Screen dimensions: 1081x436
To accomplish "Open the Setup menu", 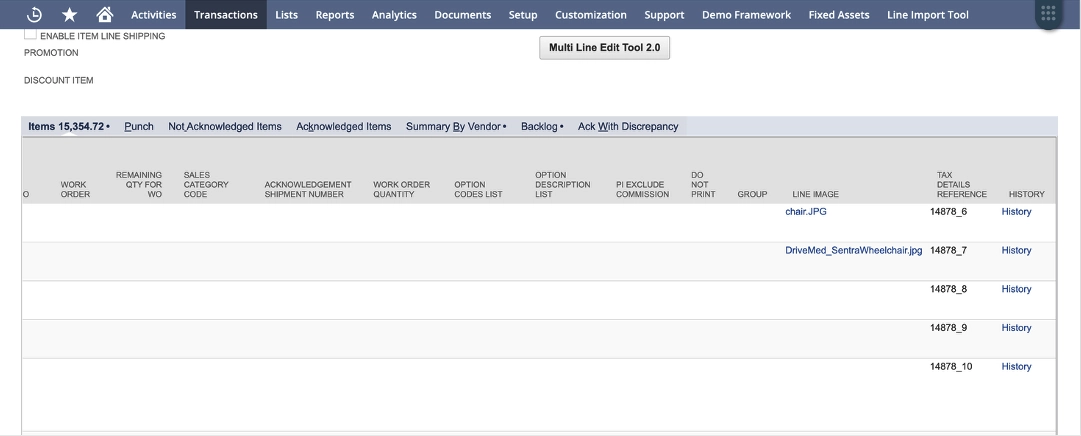I will point(523,14).
